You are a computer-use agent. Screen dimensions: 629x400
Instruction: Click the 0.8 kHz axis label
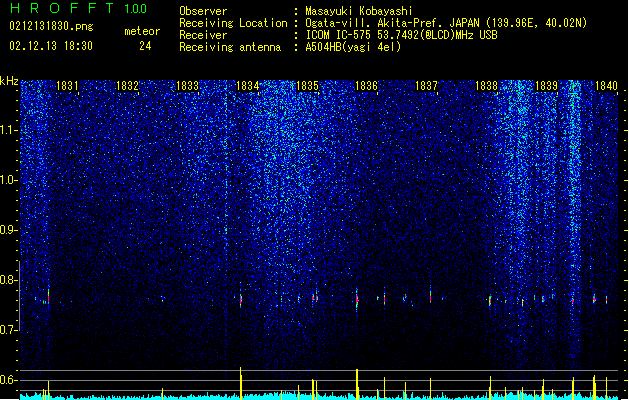point(9,280)
